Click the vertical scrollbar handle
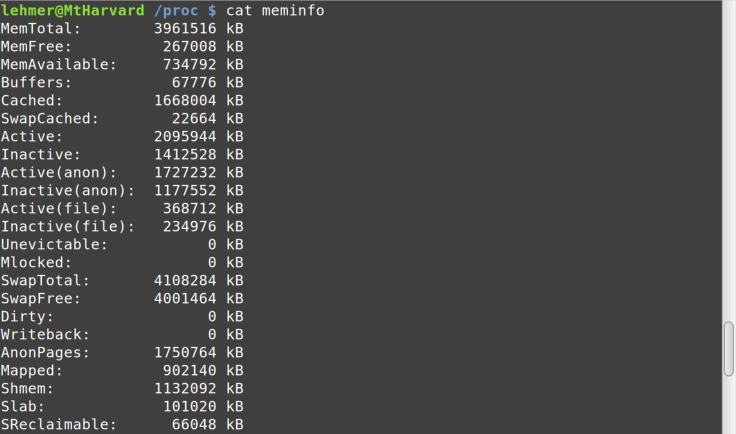 point(728,349)
